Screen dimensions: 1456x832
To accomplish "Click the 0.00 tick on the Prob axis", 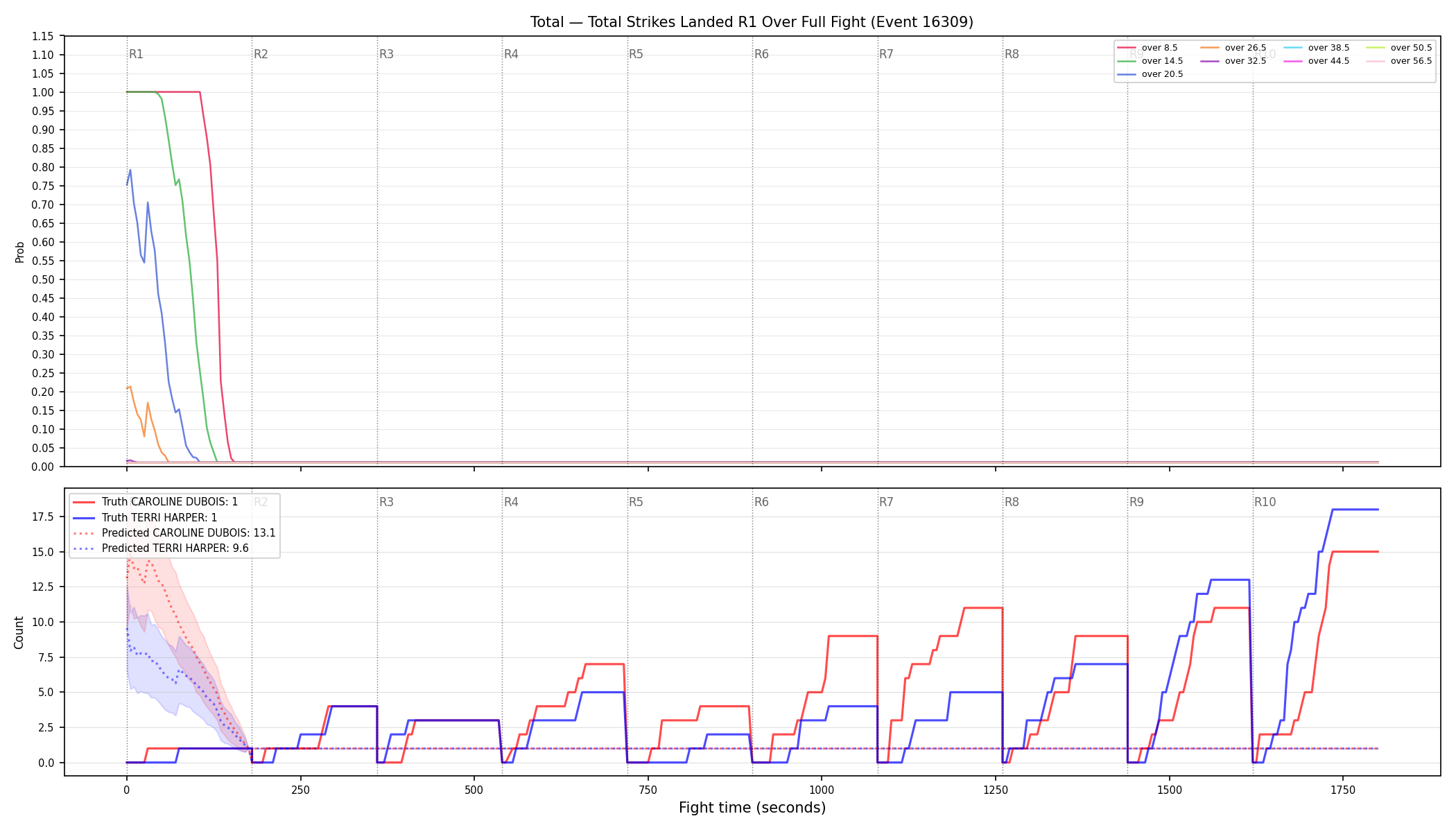I will pyautogui.click(x=43, y=467).
